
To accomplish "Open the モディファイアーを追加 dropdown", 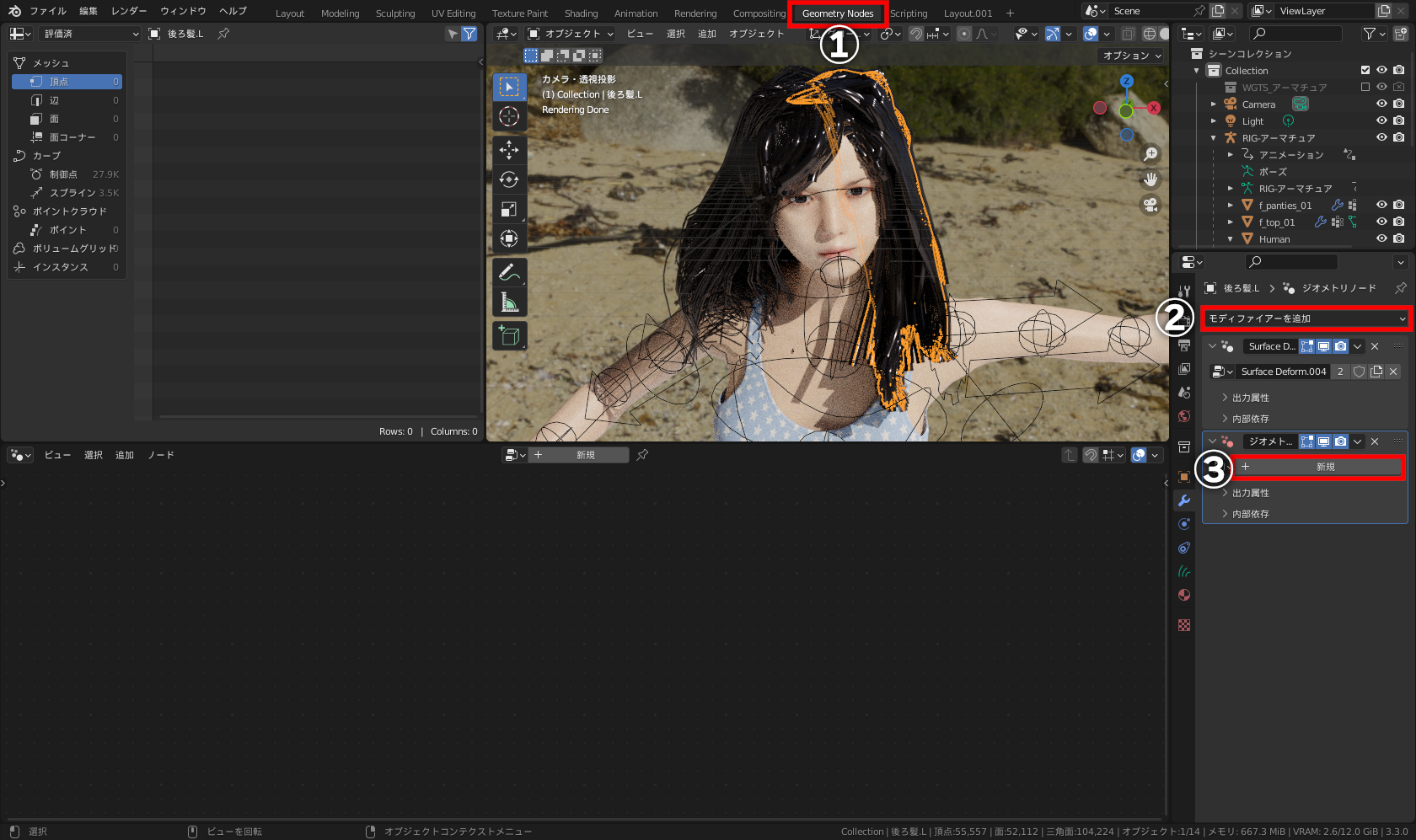I will (x=1306, y=318).
